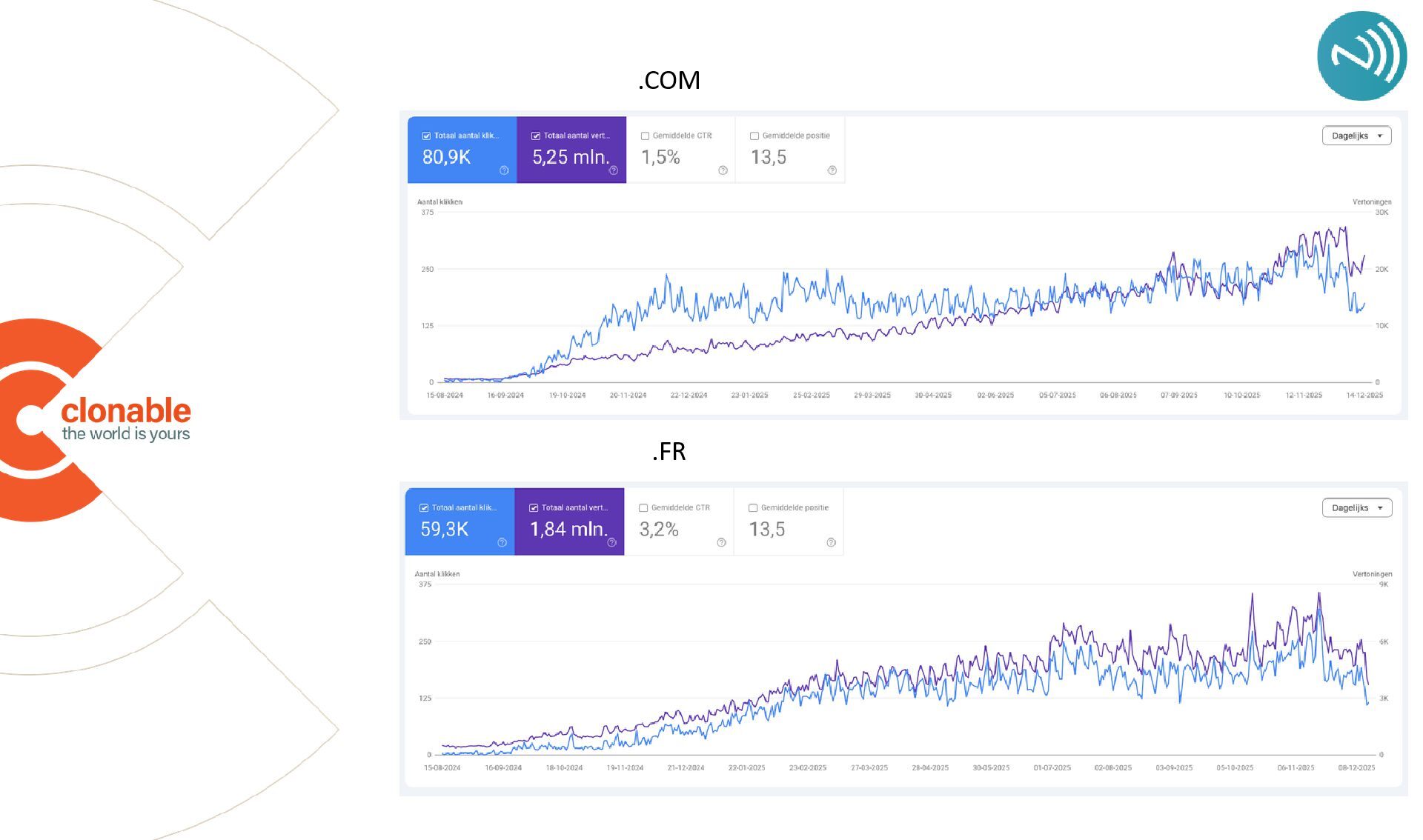Enable Gemiddelde positie checkbox in .COM panel
Viewport: 1423px width, 840px height.
pyautogui.click(x=754, y=136)
